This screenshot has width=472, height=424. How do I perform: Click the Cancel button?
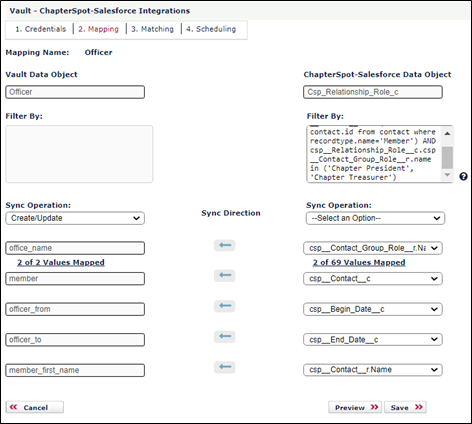coord(35,407)
